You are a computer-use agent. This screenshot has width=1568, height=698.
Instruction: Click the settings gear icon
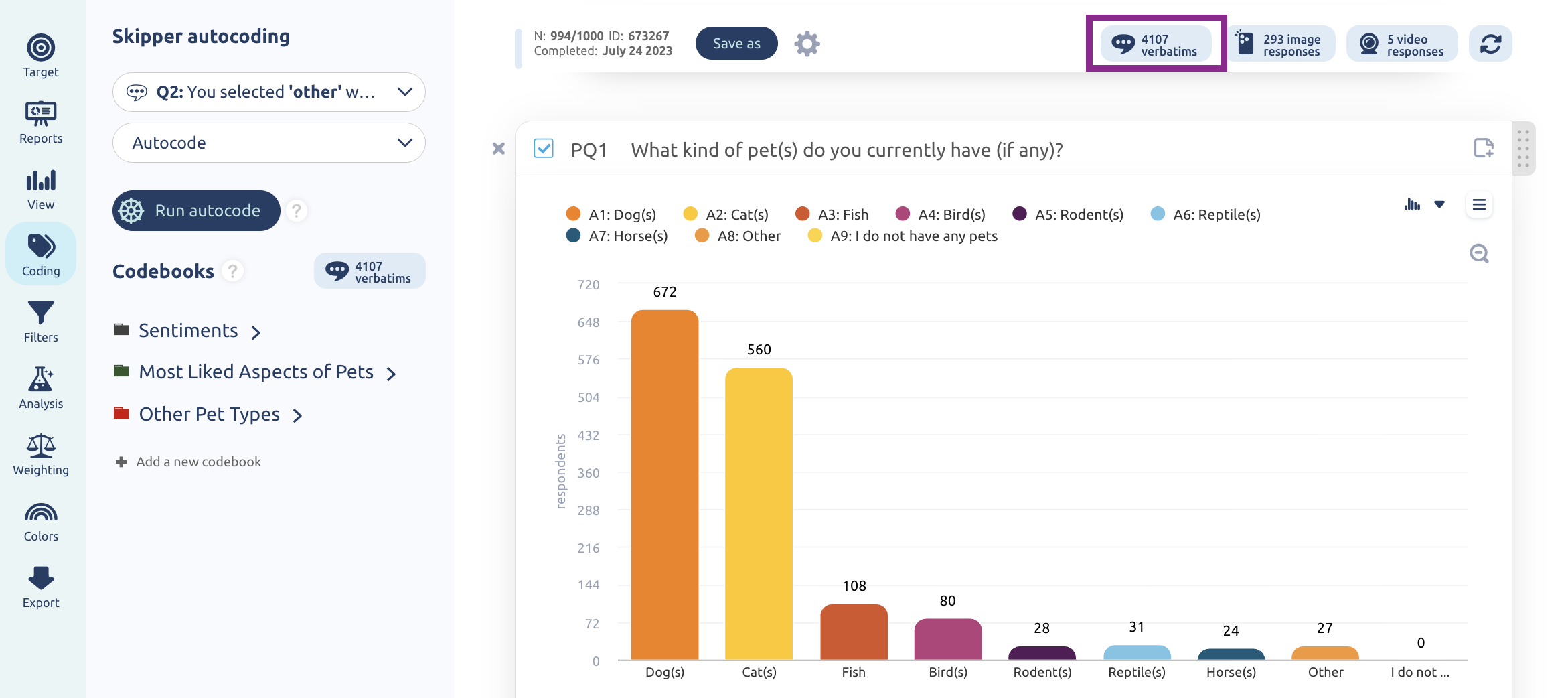click(x=807, y=44)
